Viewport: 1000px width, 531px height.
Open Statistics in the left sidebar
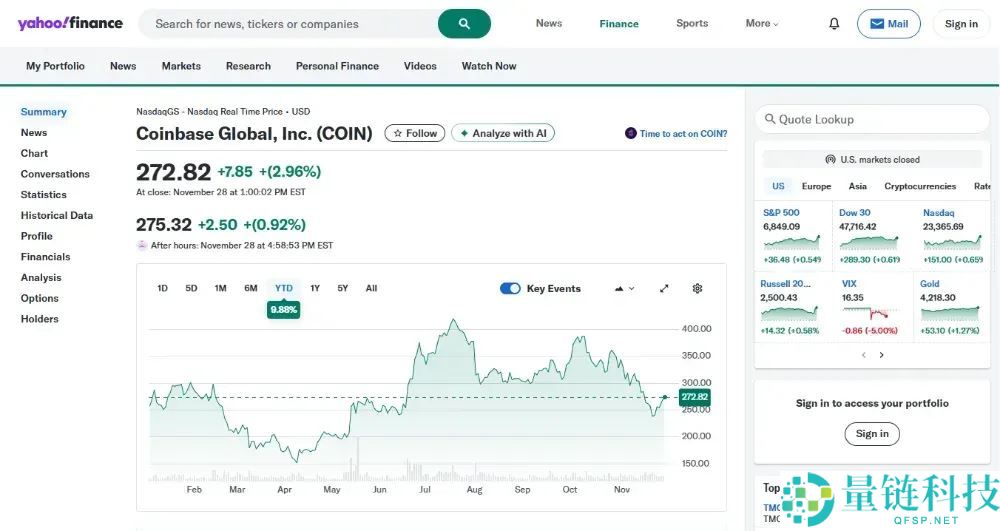[43, 194]
